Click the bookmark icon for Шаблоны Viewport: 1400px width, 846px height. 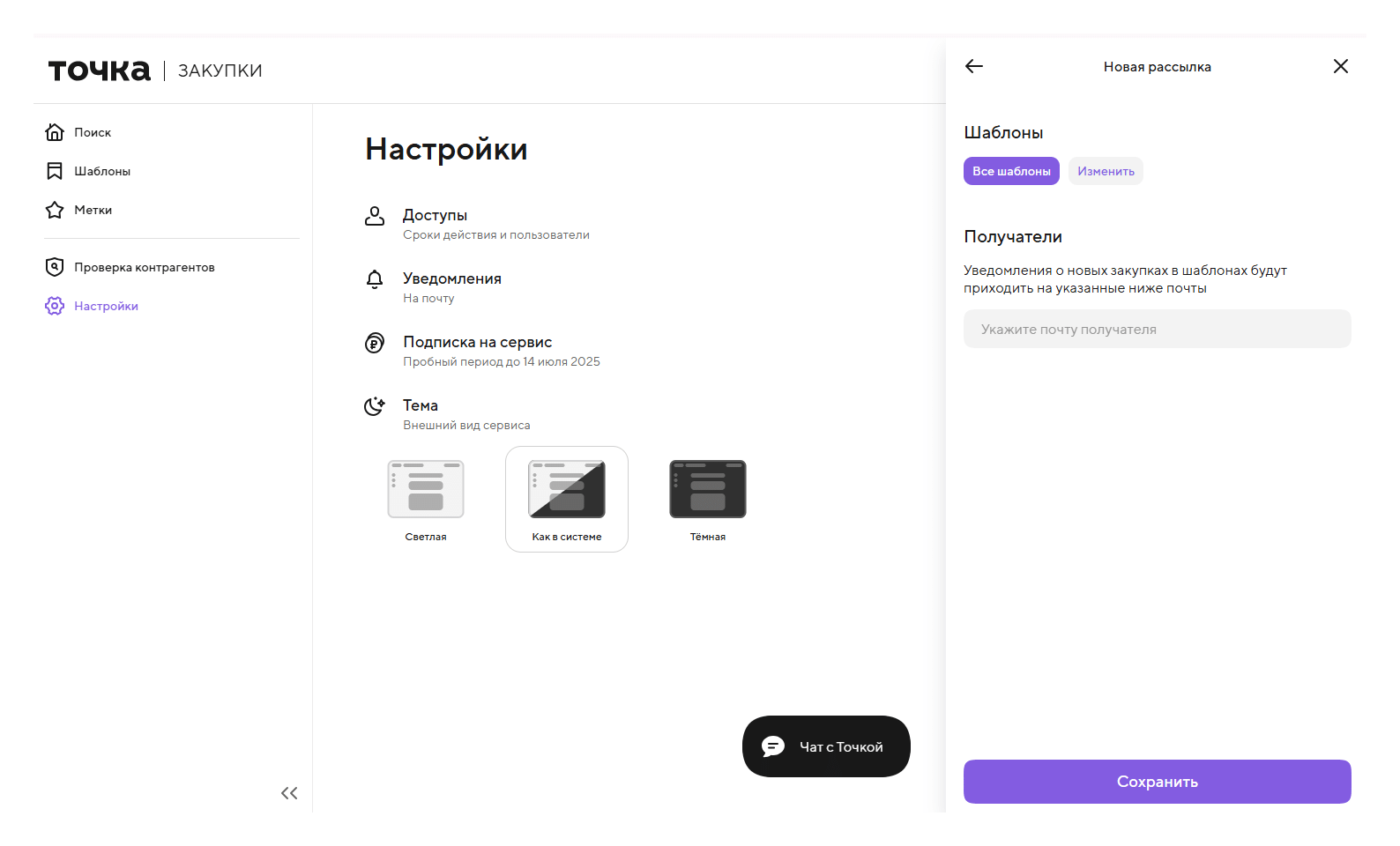tap(55, 171)
